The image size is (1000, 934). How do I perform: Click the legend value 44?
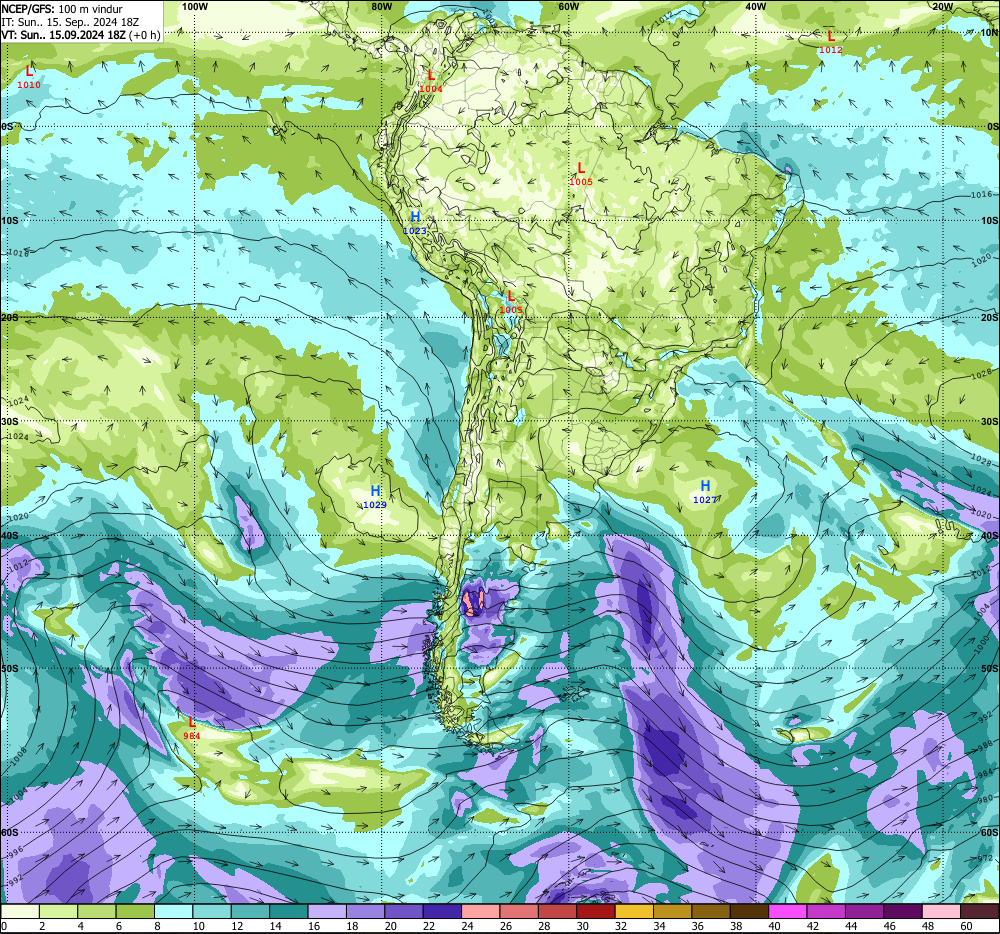(x=851, y=926)
